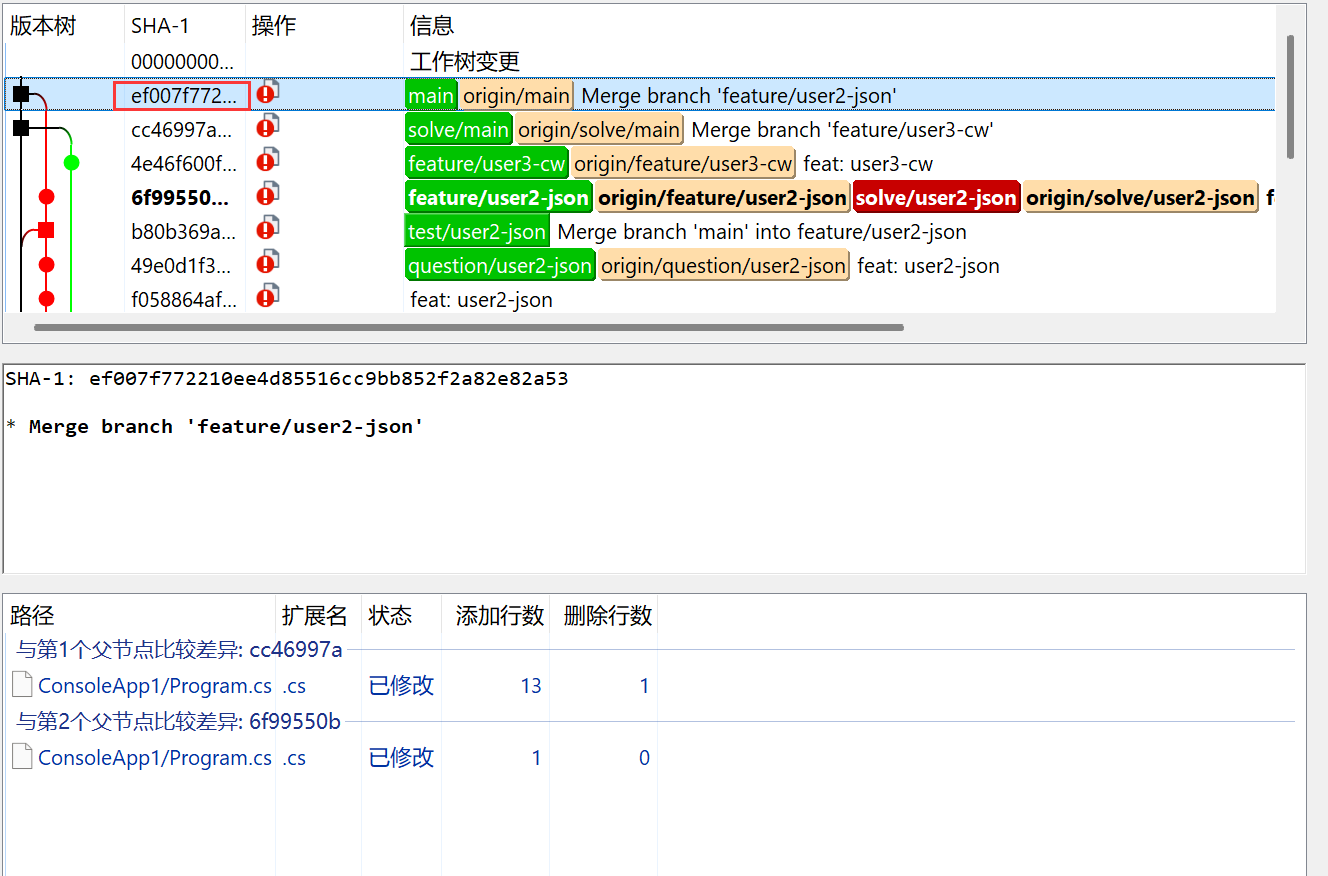1328x876 pixels.
Task: Select the message "feat: user3-cw"
Action: pos(868,164)
